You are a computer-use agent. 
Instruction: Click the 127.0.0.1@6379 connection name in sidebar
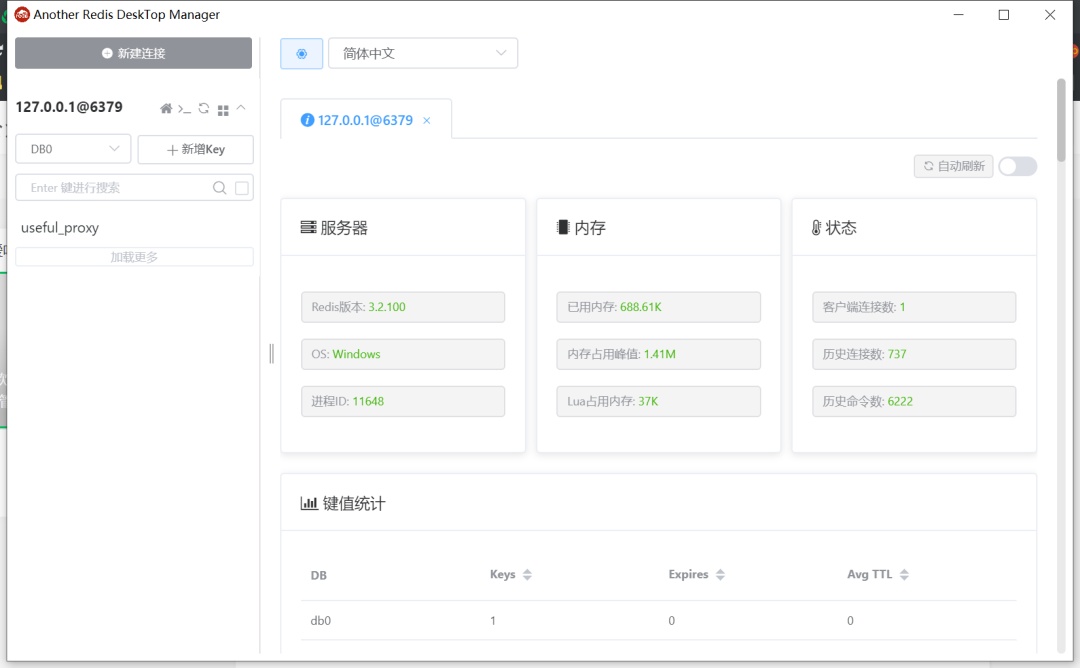tap(69, 107)
